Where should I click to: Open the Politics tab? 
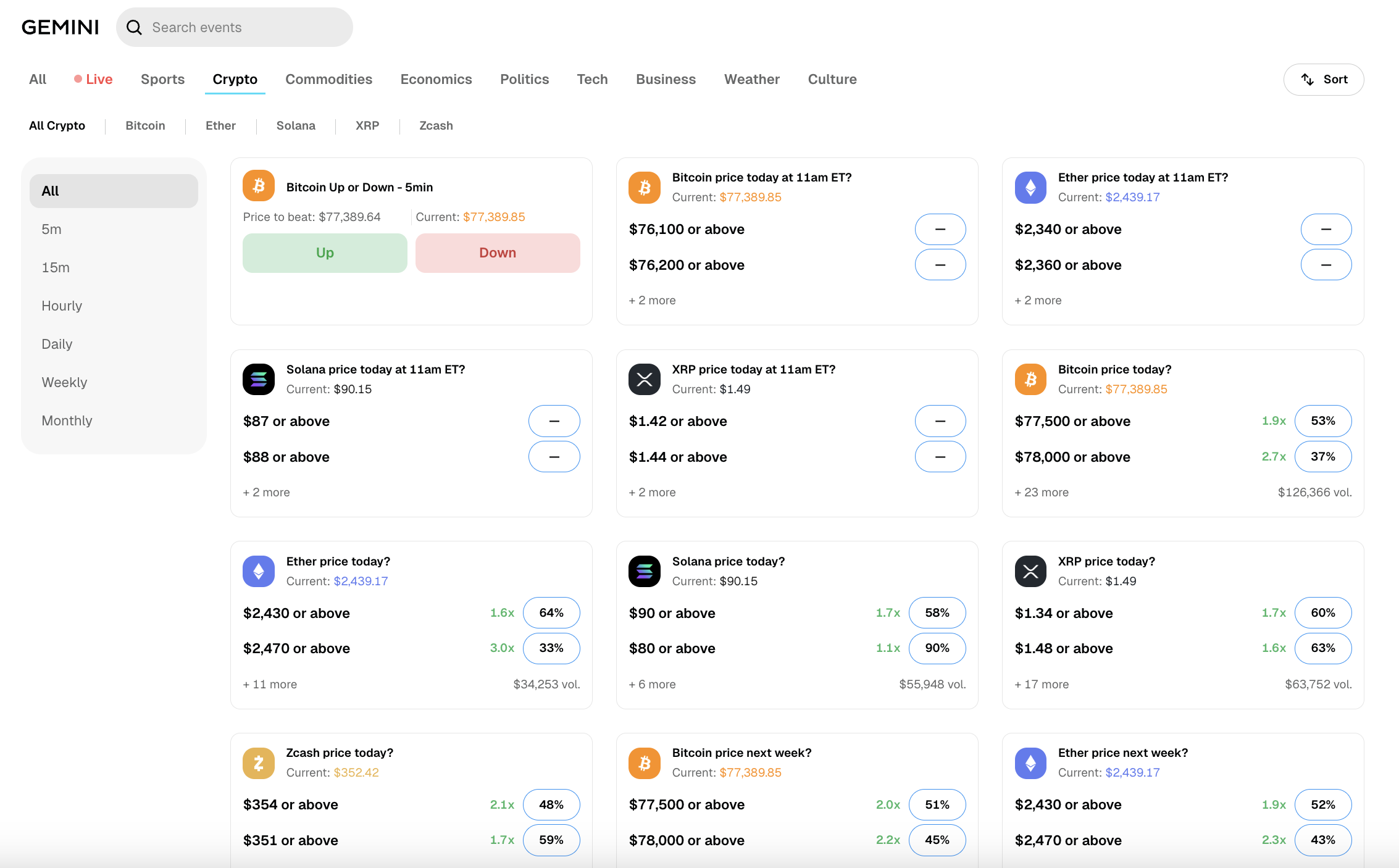coord(524,79)
